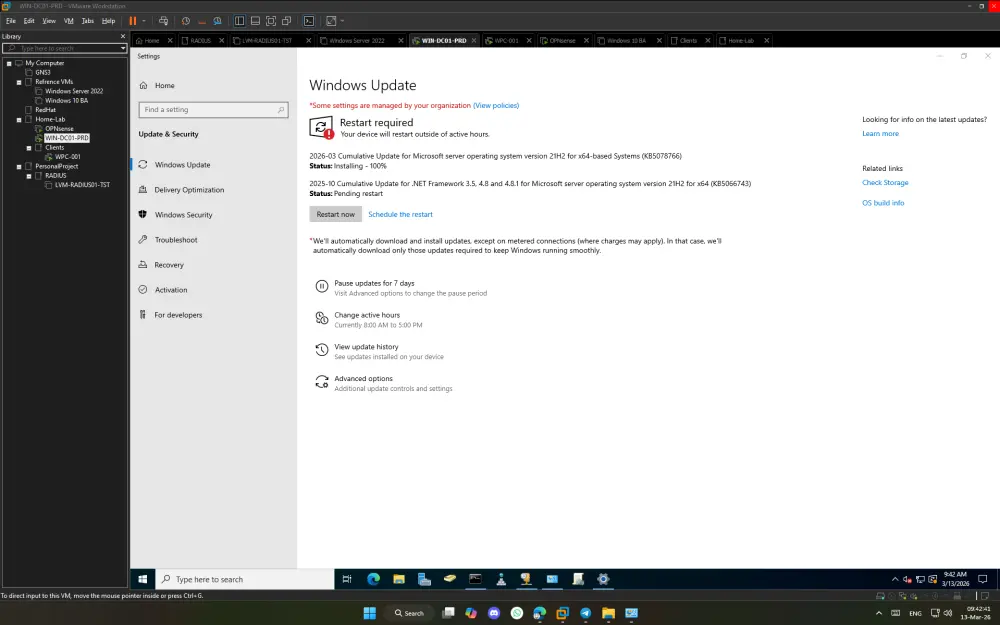Select GNS3 in the library tree
1000x625 pixels.
click(43, 72)
